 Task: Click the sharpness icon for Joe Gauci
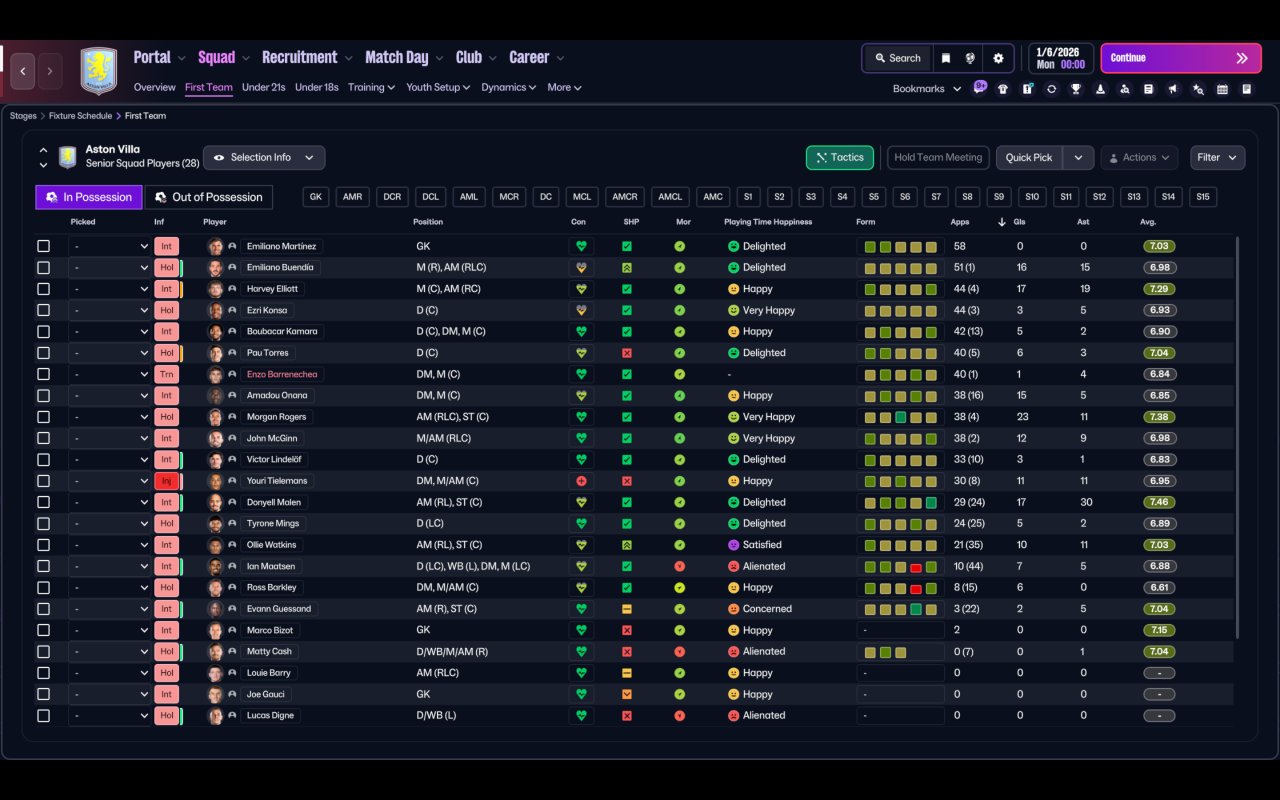(627, 694)
